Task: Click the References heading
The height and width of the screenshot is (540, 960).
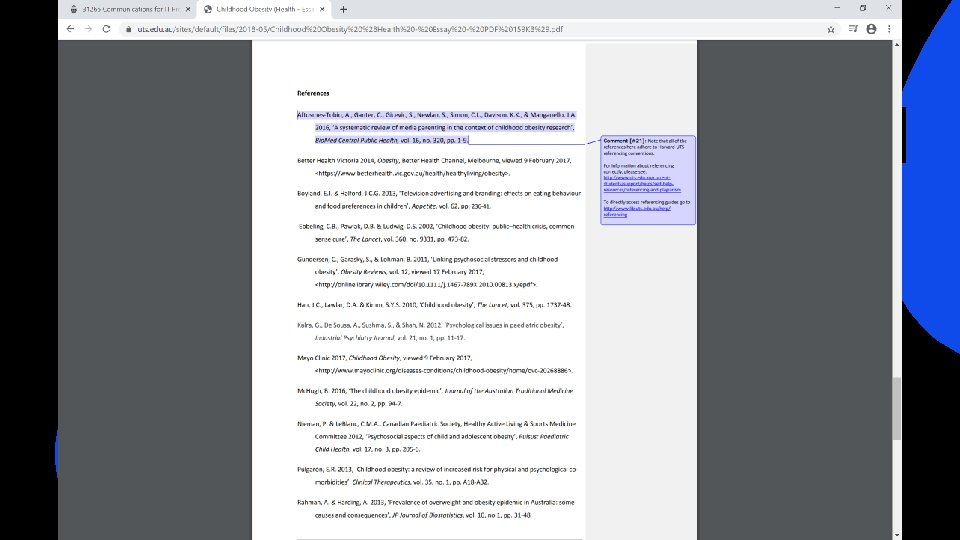Action: pyautogui.click(x=313, y=93)
